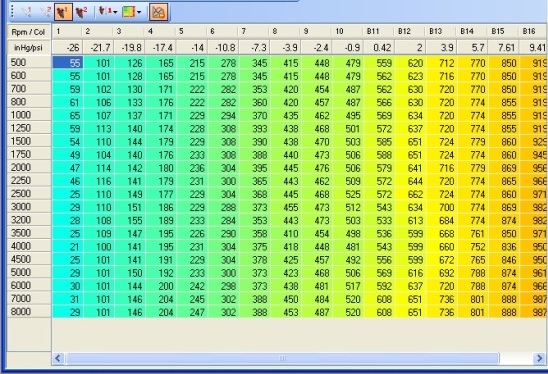Click cell 155 in the 3200 rpm row
The image size is (548, 374).
tap(130, 220)
